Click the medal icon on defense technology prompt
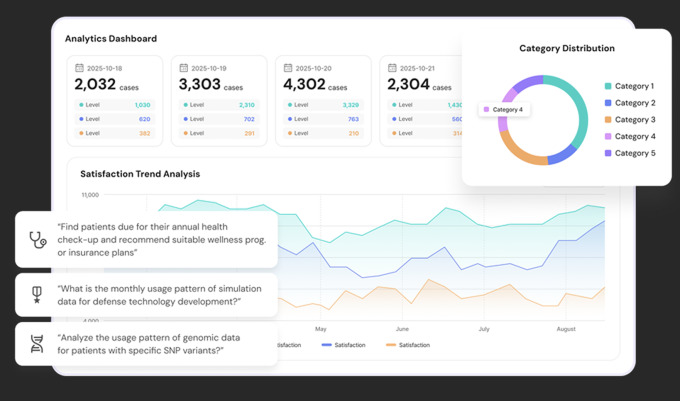The image size is (680, 401). click(x=37, y=295)
